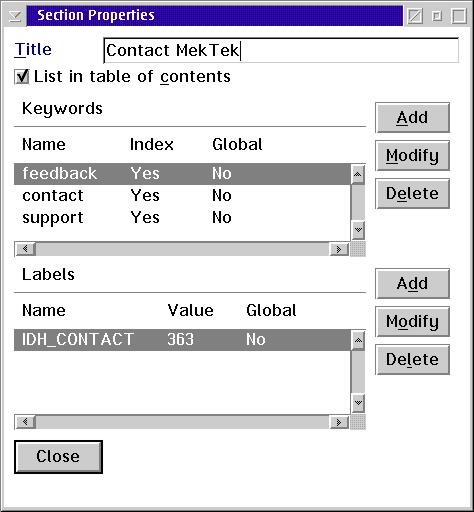Click Keywords list scroll right arrow
Screen dimensions: 474x512
point(339,249)
